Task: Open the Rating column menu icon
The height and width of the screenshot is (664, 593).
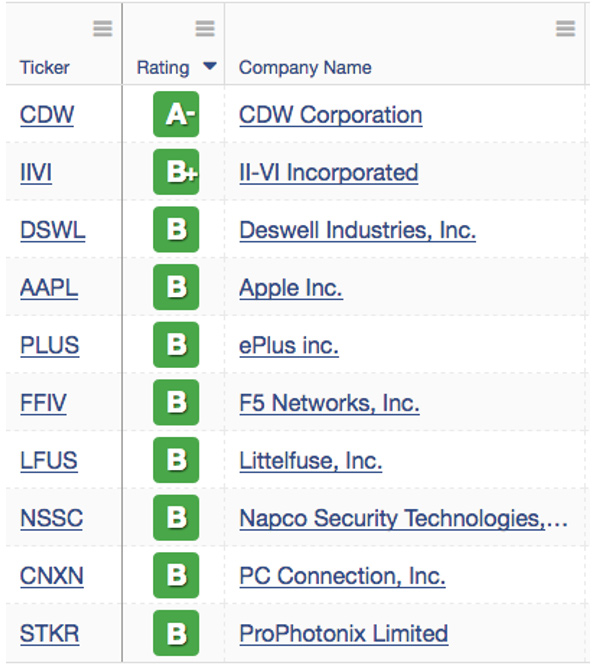Action: [205, 29]
